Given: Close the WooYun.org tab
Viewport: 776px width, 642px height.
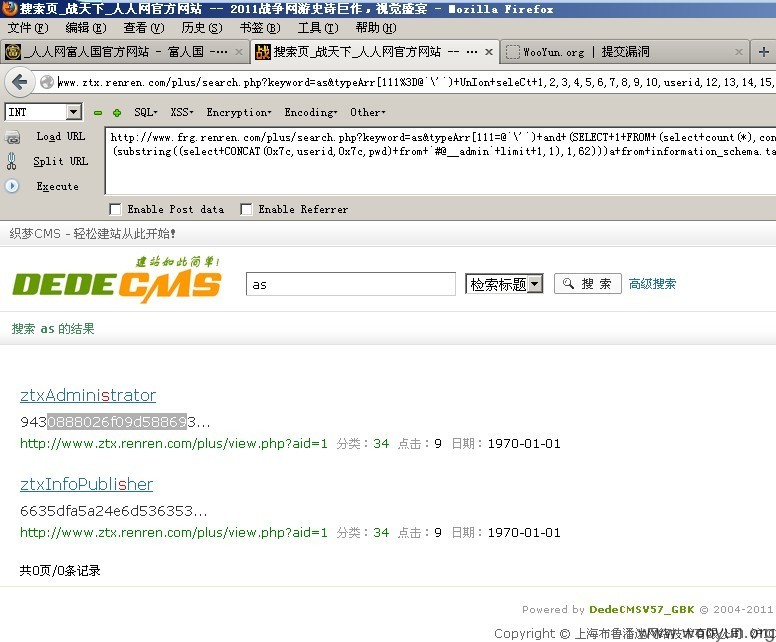Looking at the screenshot, I should tap(739, 52).
